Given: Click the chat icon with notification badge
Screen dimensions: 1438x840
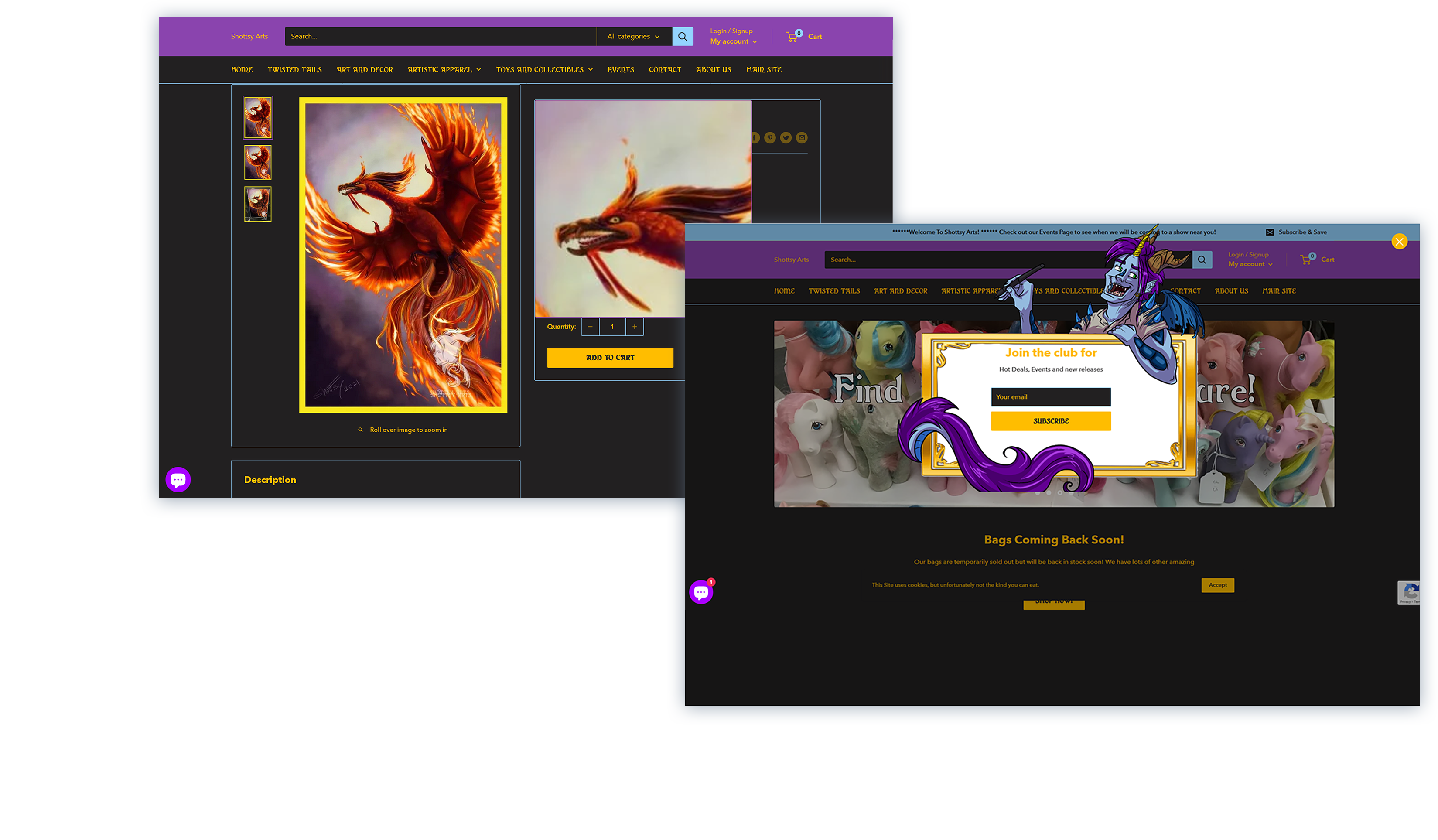Looking at the screenshot, I should (x=701, y=592).
